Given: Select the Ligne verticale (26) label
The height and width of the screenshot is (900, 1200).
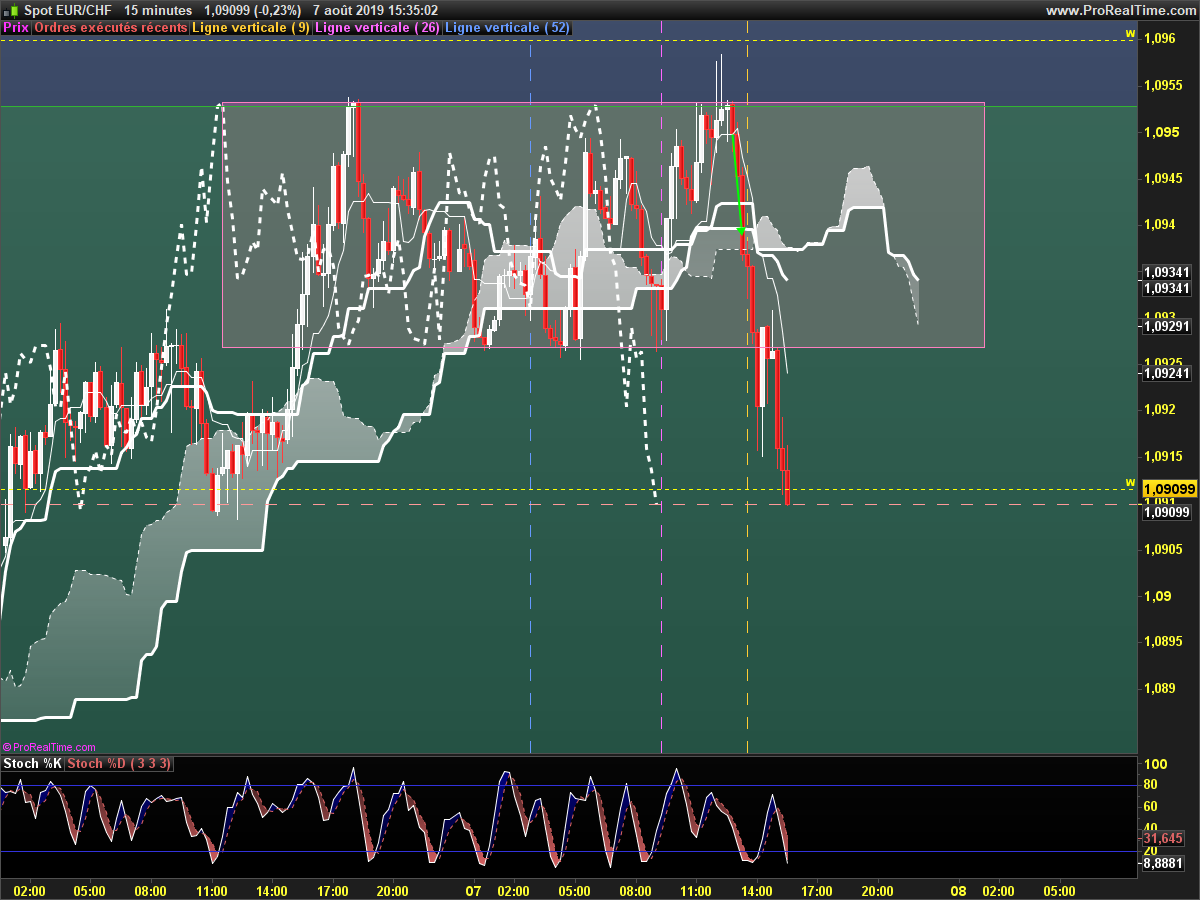Looking at the screenshot, I should (377, 28).
